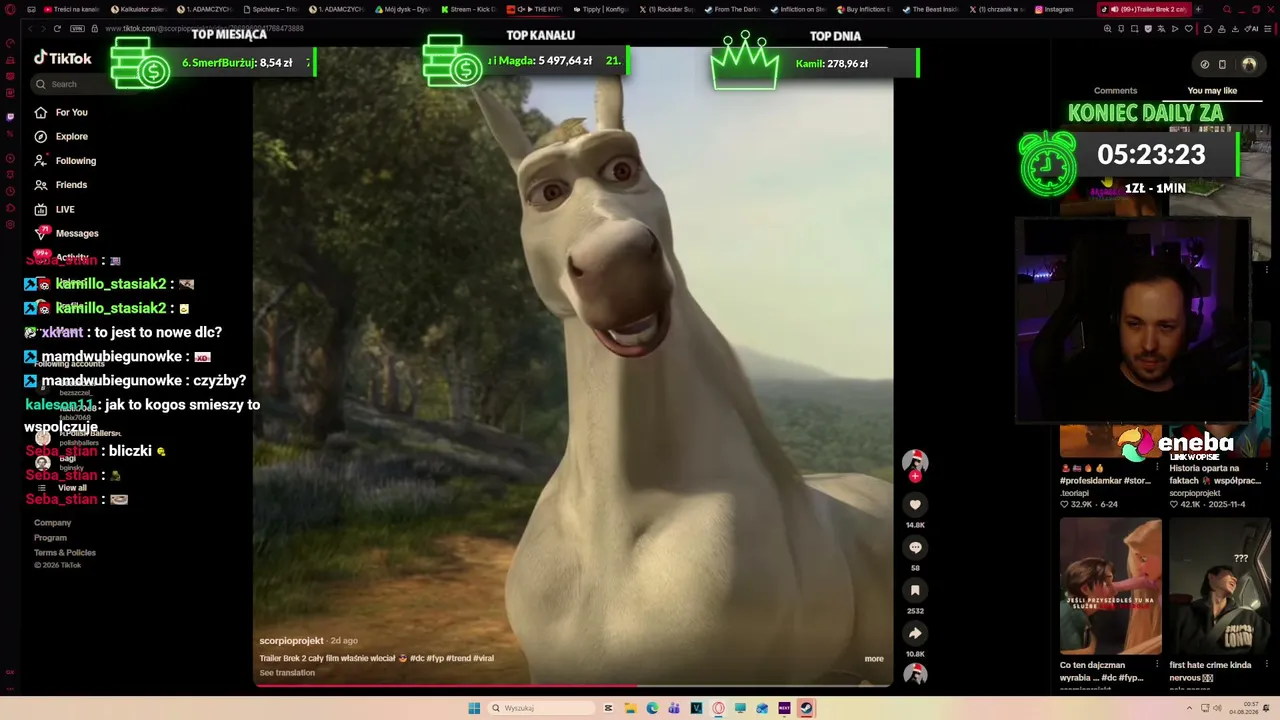Screen dimensions: 1280x720
Task: Click 'See translation' under the caption
Action: pos(287,673)
